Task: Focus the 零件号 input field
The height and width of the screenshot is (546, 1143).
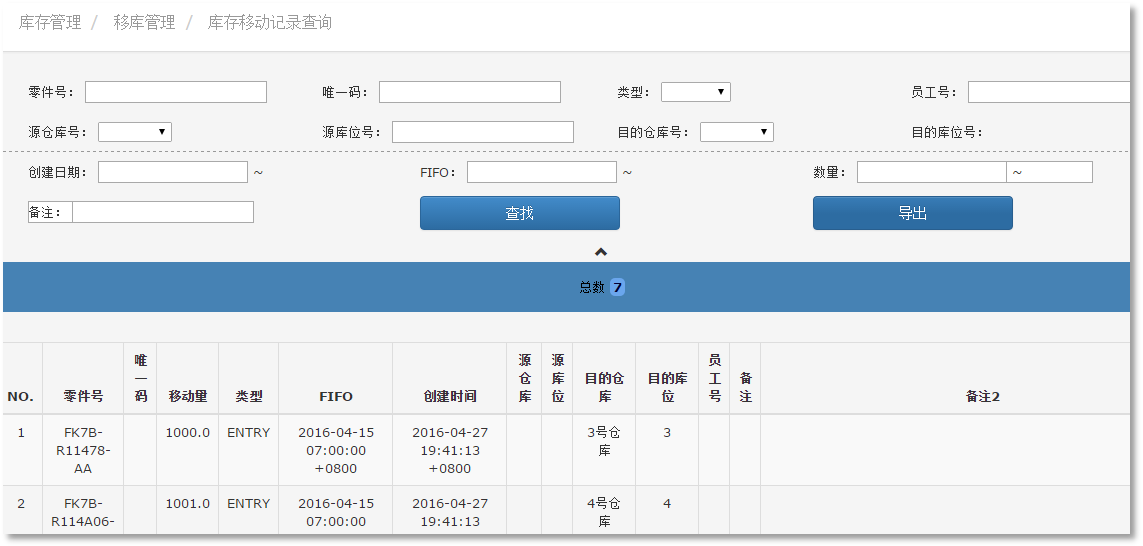Action: pyautogui.click(x=176, y=92)
